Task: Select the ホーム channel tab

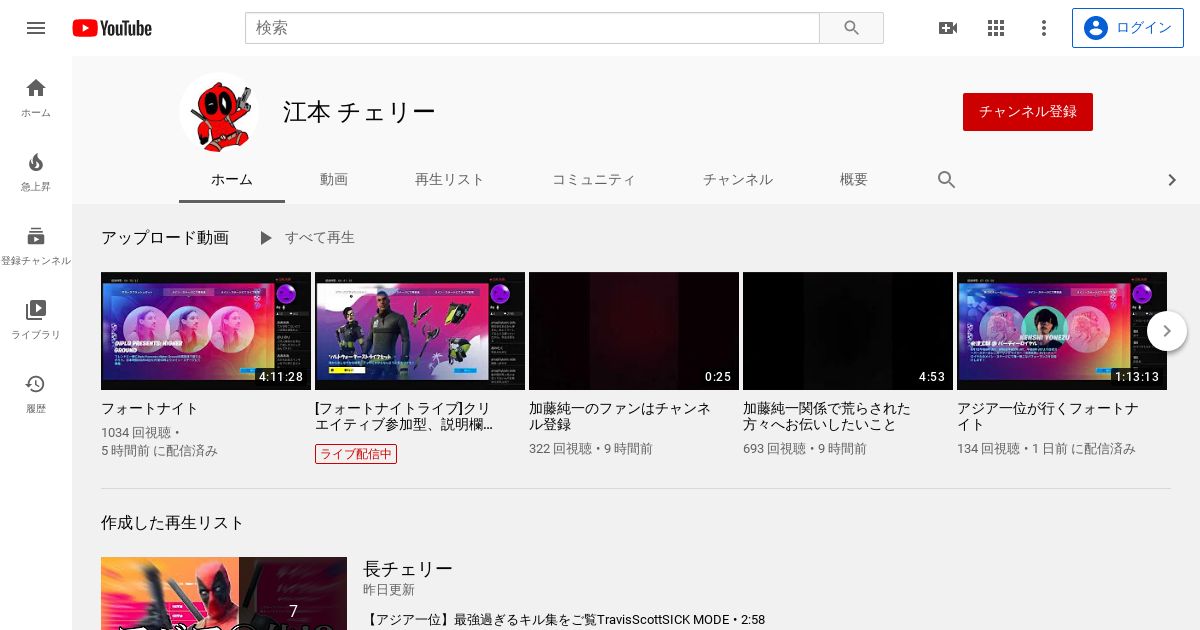Action: click(232, 180)
